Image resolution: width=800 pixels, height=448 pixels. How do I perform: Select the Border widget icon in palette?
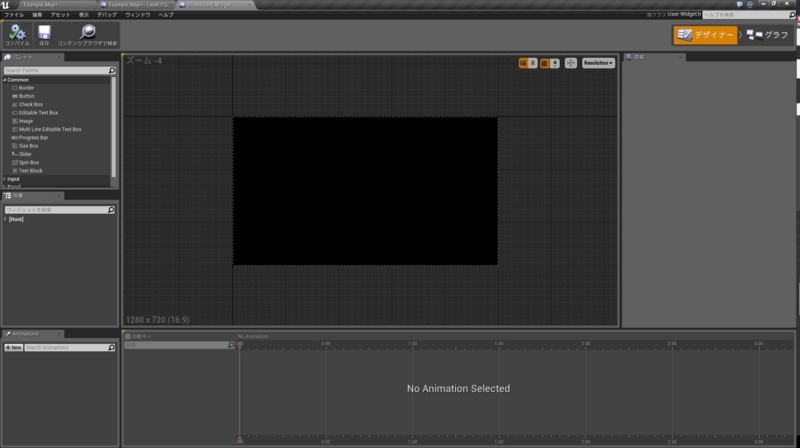(15, 88)
